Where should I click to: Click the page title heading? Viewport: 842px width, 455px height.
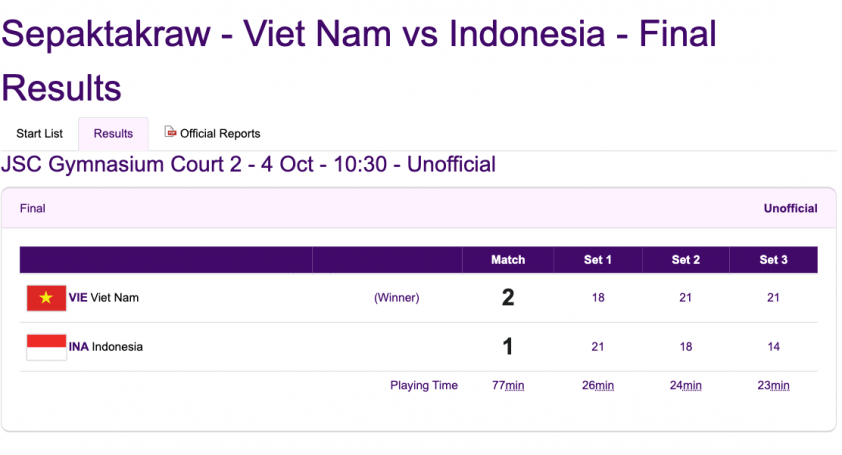click(x=359, y=60)
